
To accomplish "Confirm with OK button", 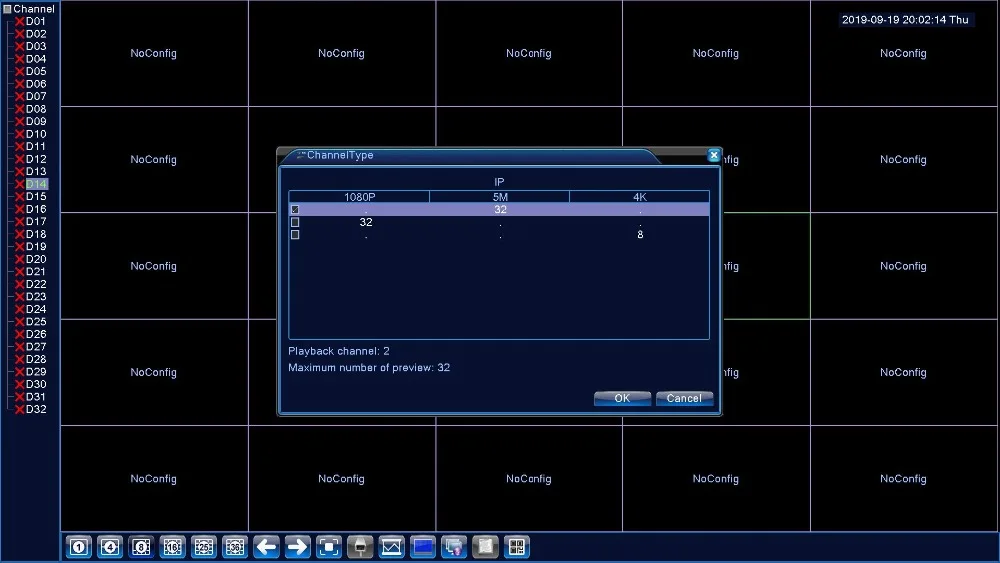I will [622, 398].
